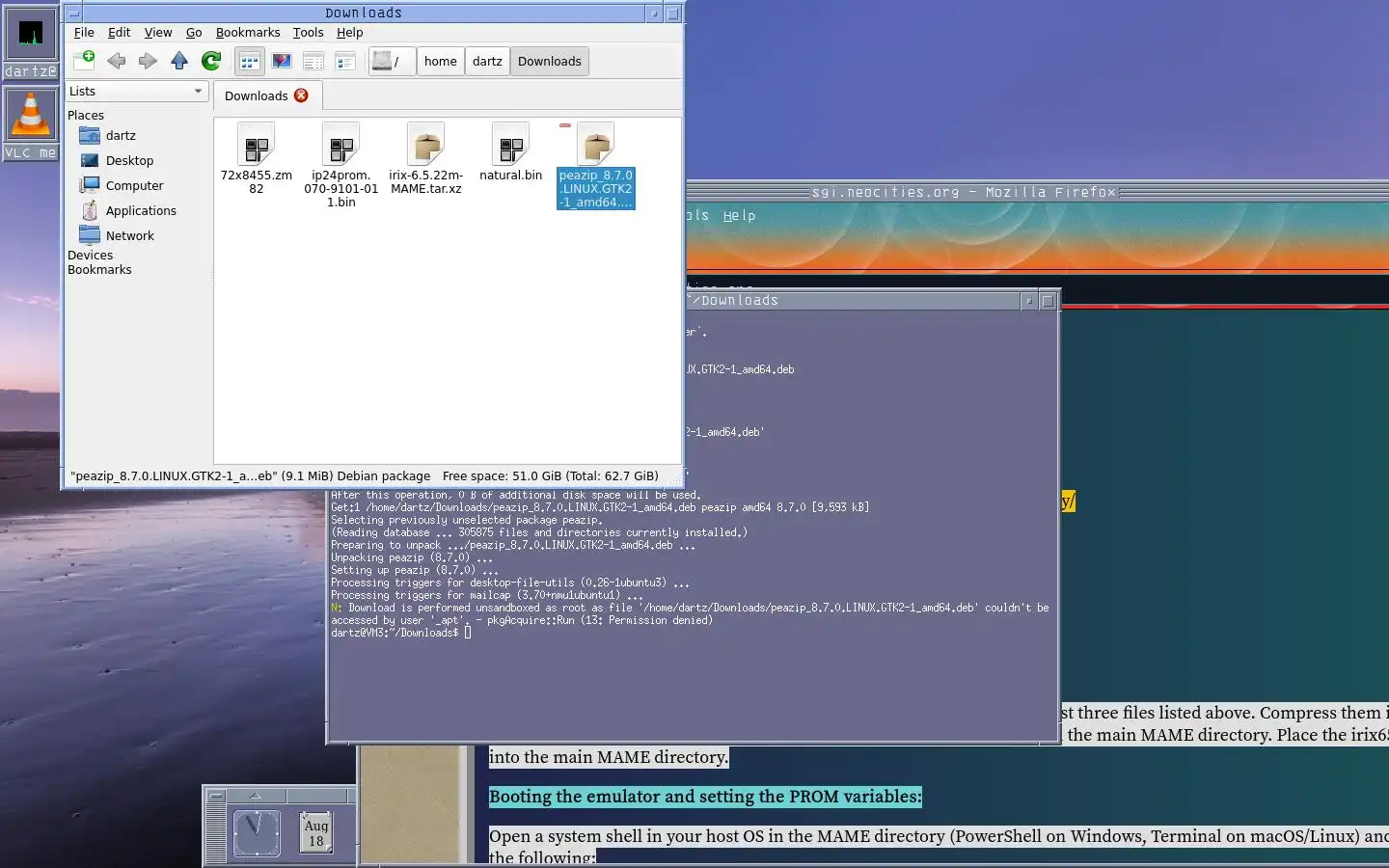Click 'Booting the emulator' heading in Firefox

tap(705, 797)
